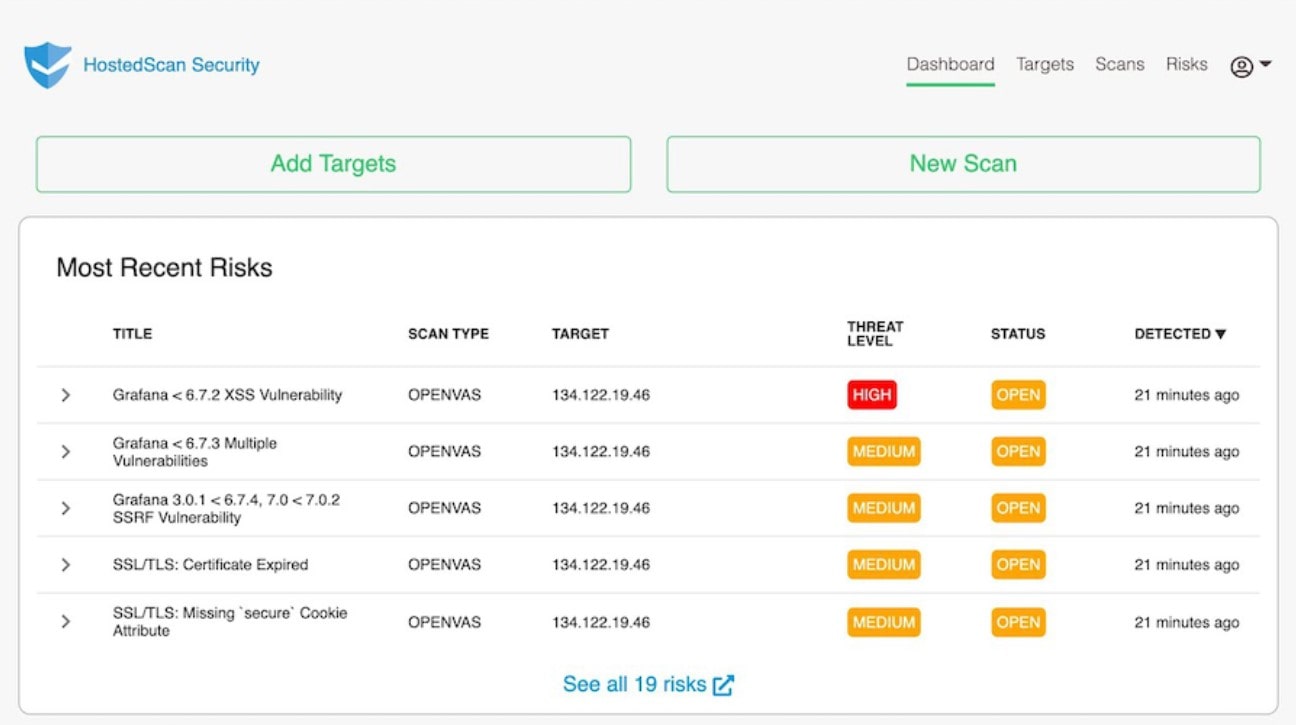Click the sort arrow on DETECTED column
The width and height of the screenshot is (1296, 725).
click(1221, 334)
